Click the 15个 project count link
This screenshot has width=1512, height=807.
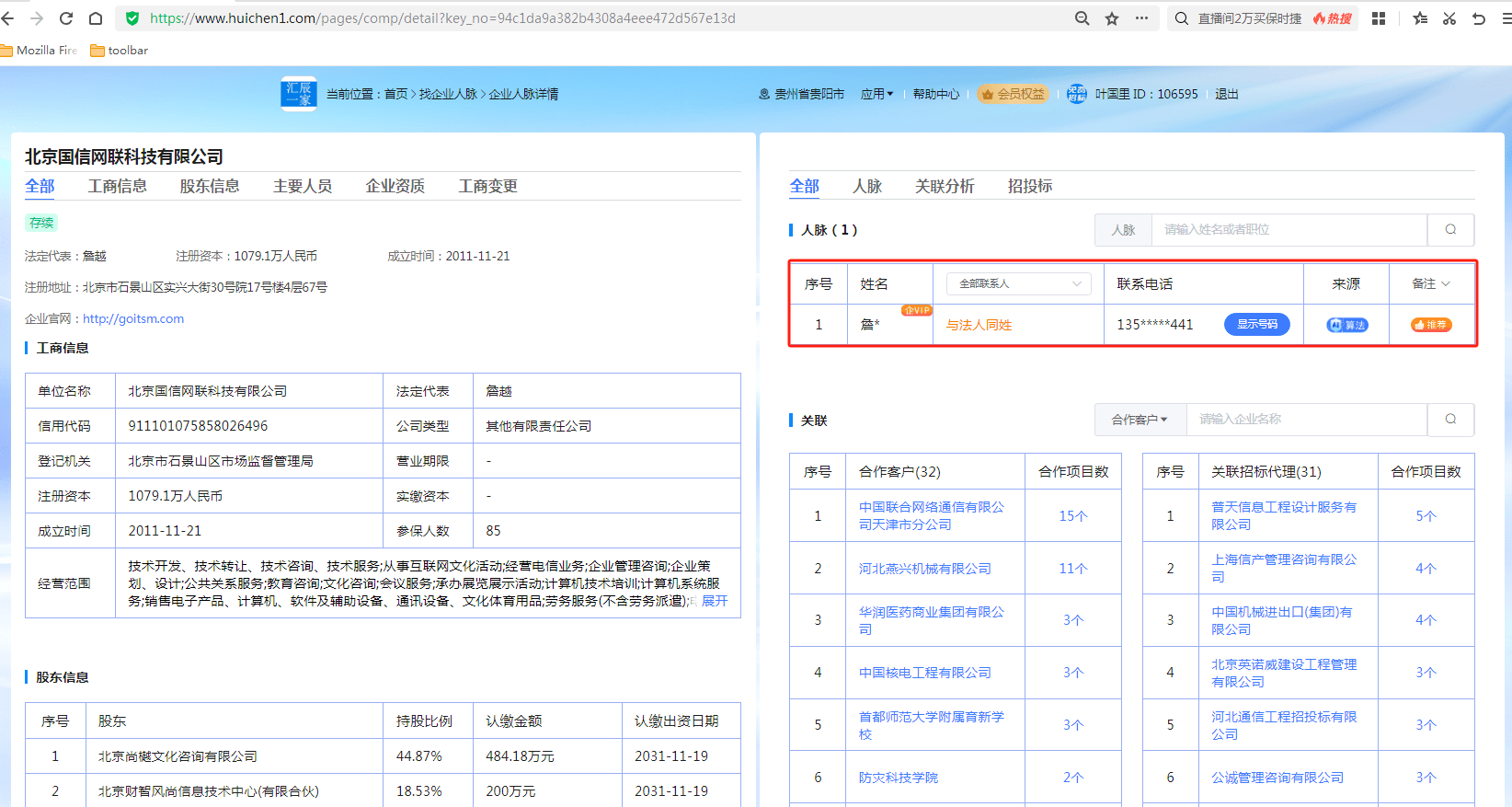[1073, 516]
